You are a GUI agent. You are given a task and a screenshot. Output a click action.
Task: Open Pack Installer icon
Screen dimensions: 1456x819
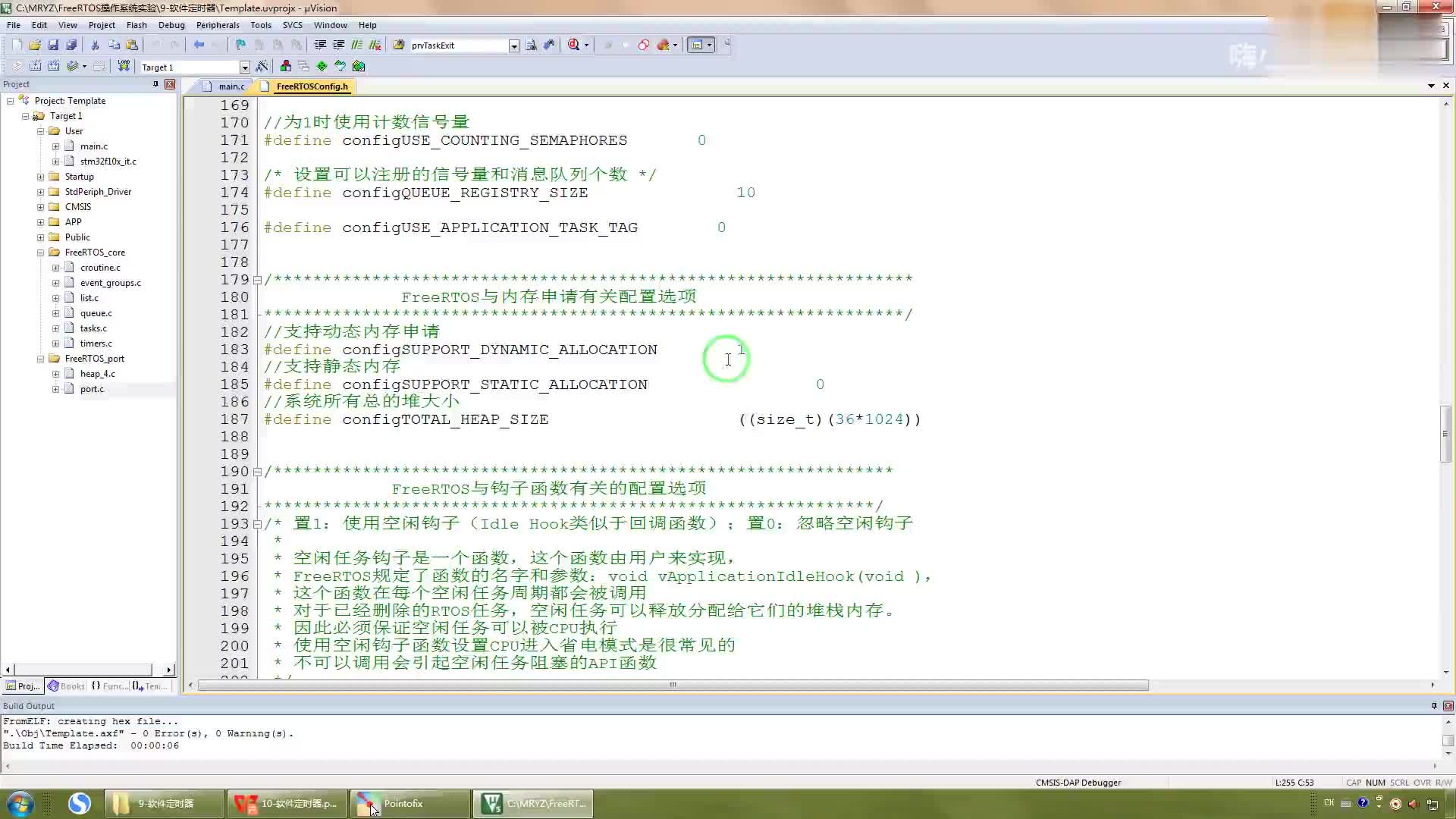[340, 66]
